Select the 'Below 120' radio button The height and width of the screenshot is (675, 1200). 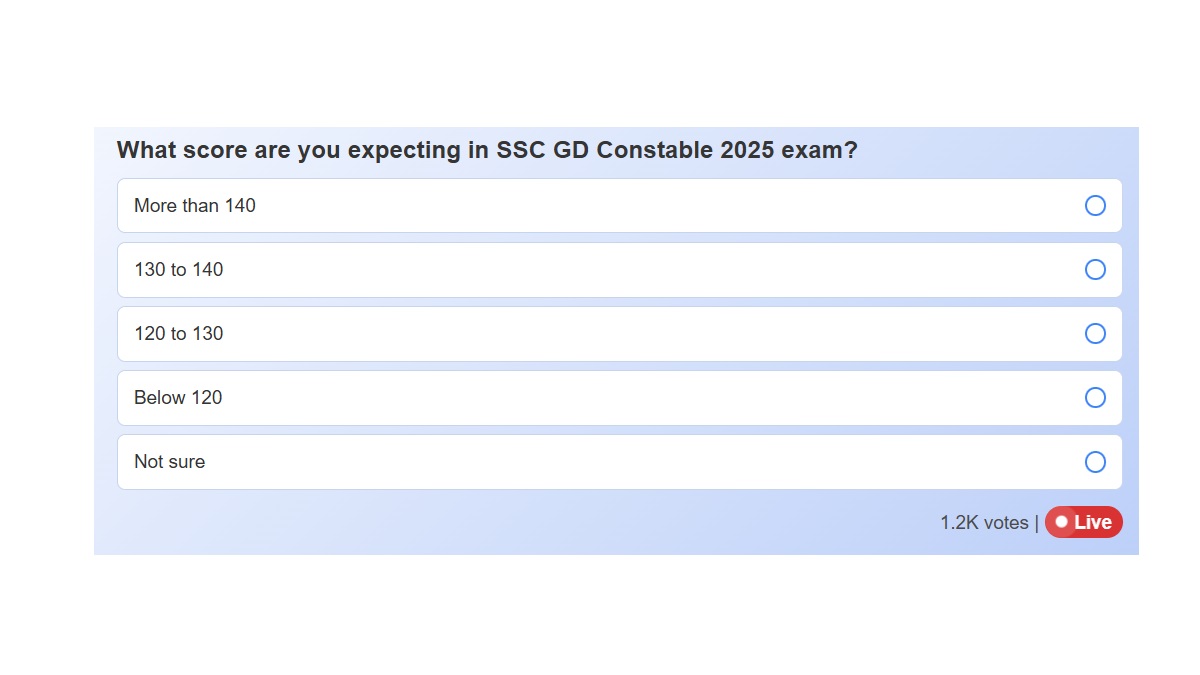(x=1095, y=398)
